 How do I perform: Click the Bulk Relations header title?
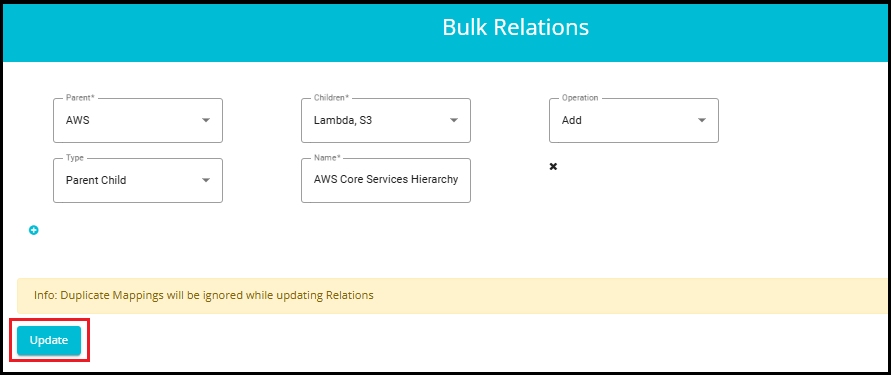[x=515, y=27]
